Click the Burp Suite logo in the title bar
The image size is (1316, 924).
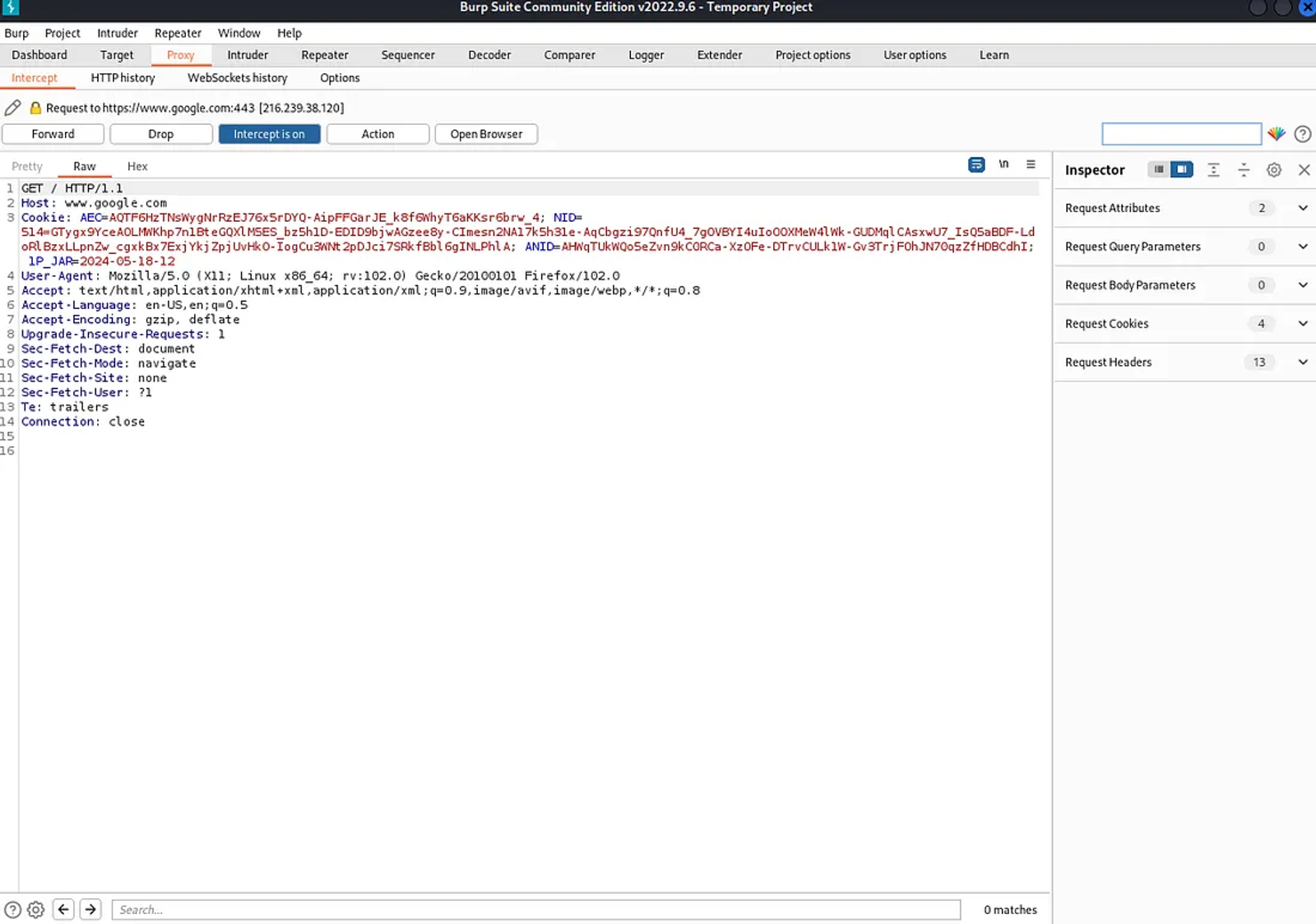[x=11, y=7]
